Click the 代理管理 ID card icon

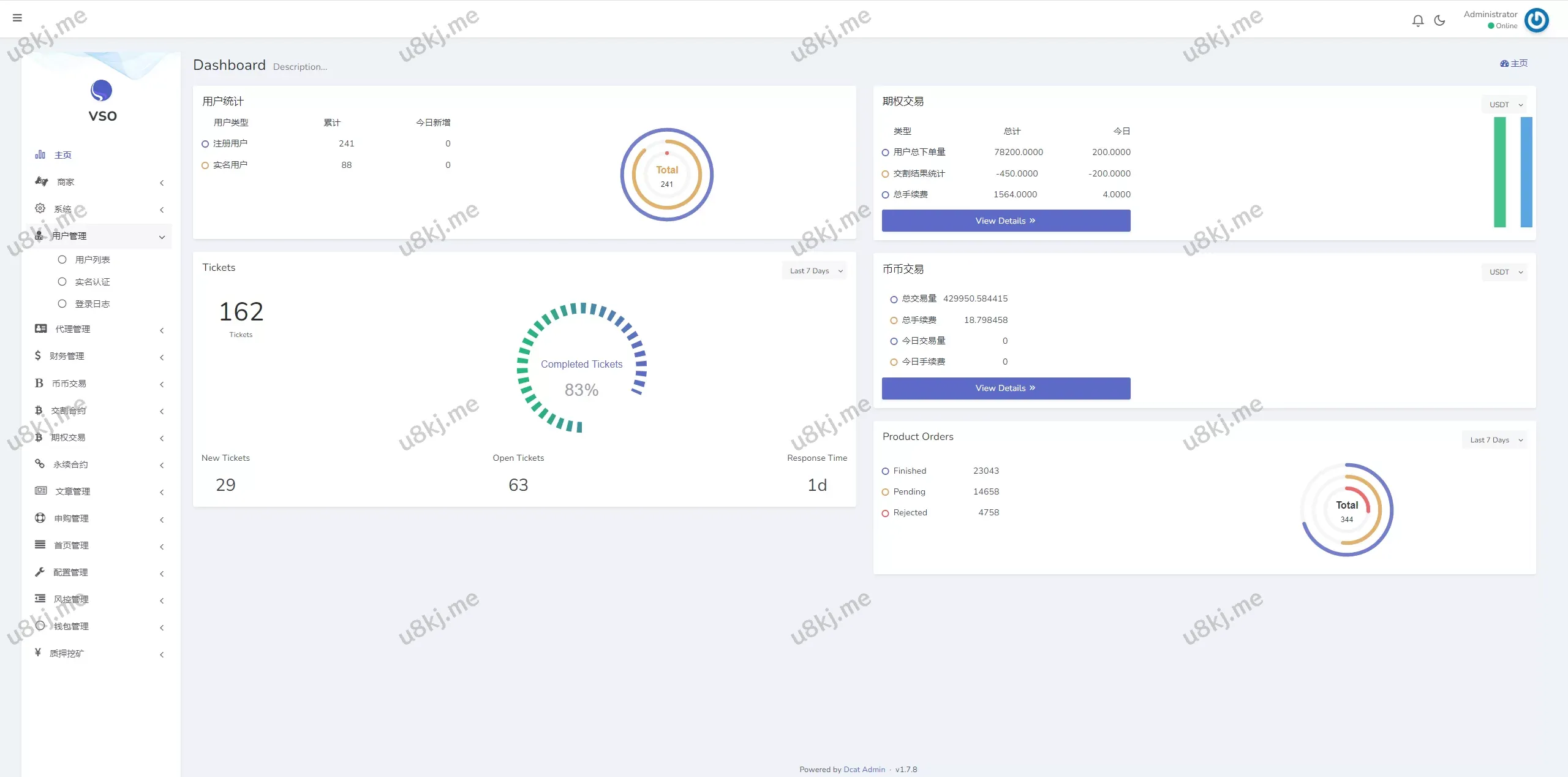[x=40, y=328]
